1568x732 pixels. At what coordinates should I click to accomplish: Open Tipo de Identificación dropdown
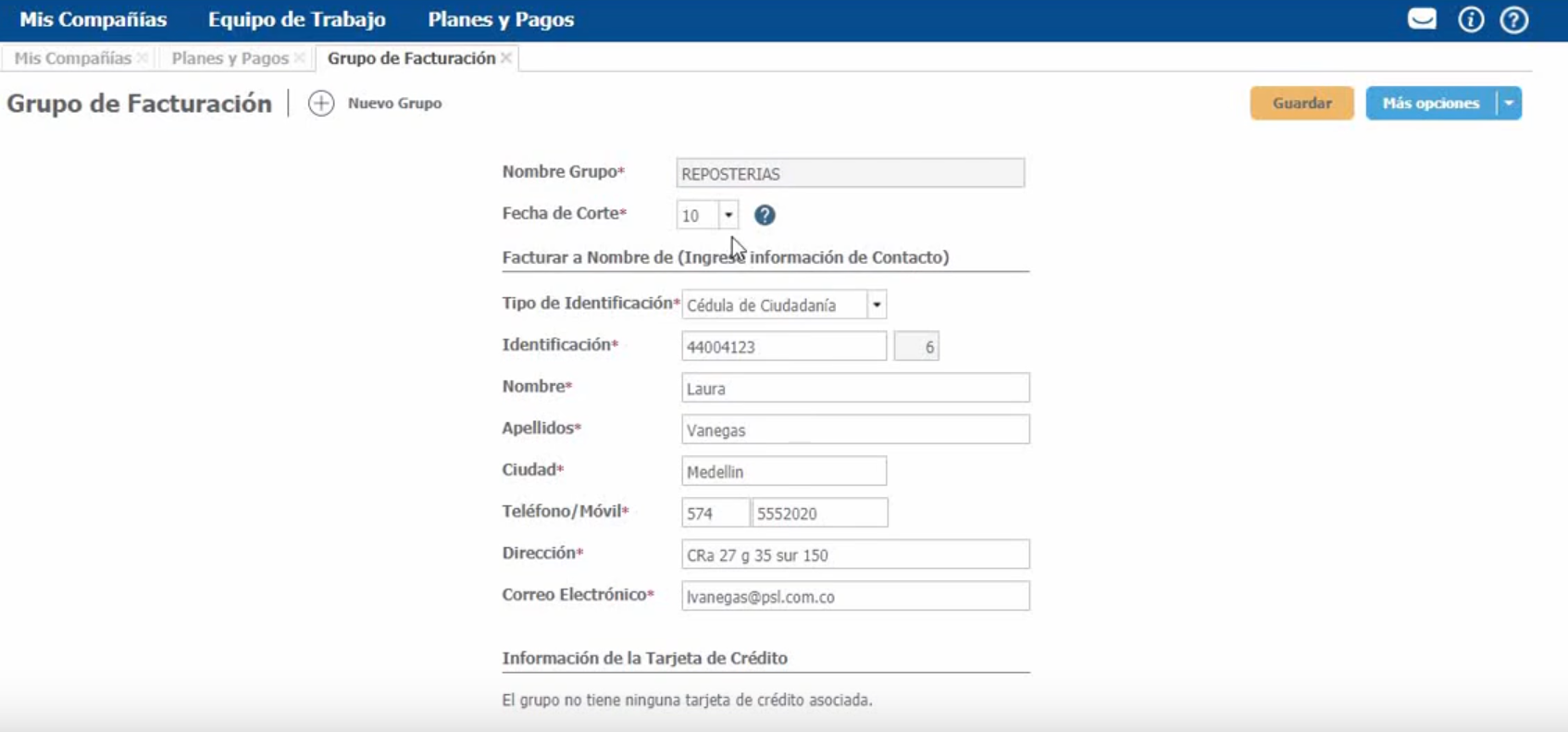pyautogui.click(x=877, y=305)
